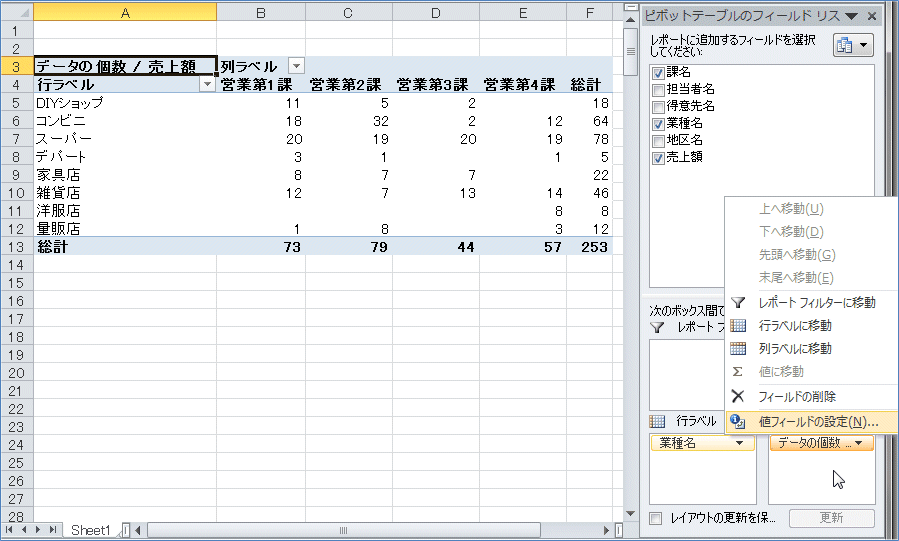Uncheck the 業種名 field checkbox
Viewport: 899px width, 541px height.
[x=658, y=124]
